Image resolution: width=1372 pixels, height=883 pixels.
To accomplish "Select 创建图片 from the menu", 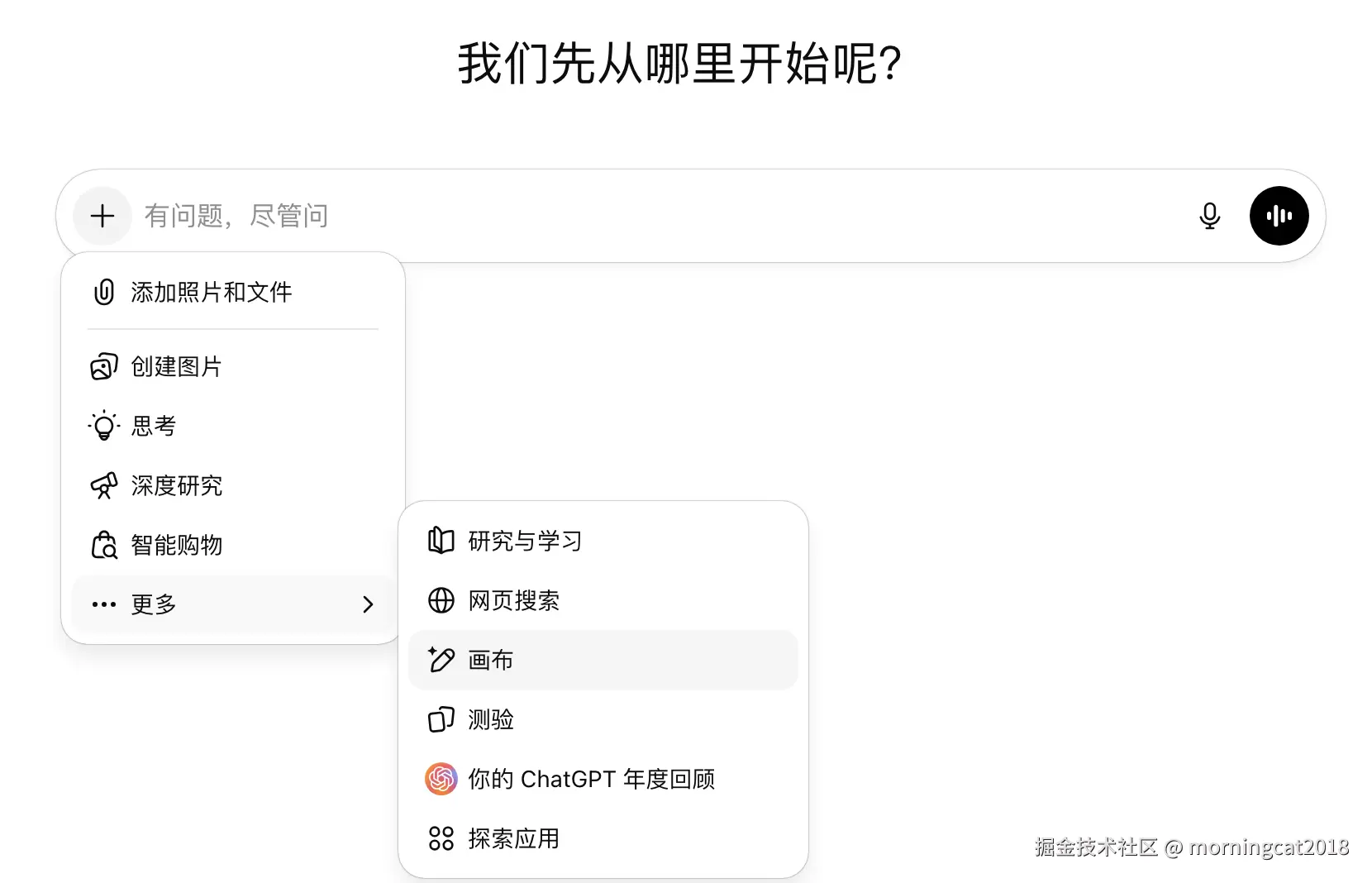I will click(177, 366).
